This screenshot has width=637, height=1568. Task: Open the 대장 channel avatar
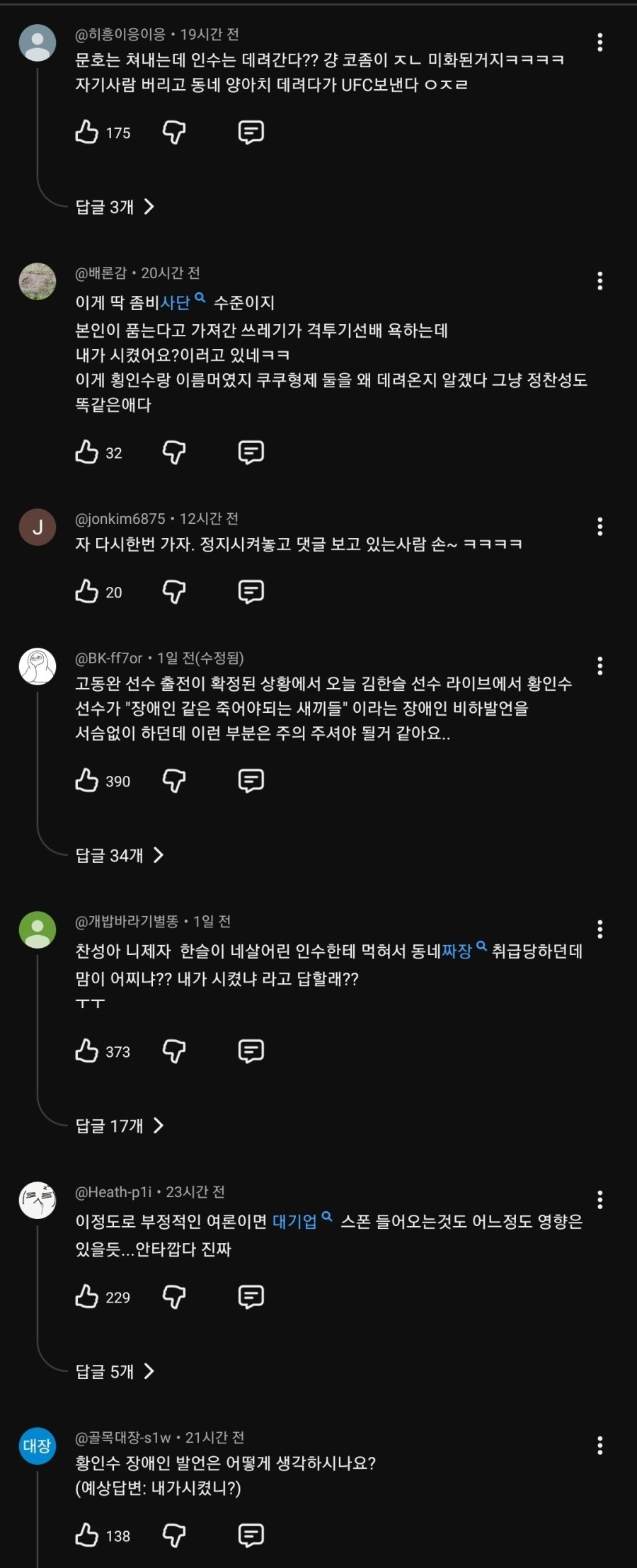pyautogui.click(x=38, y=1446)
